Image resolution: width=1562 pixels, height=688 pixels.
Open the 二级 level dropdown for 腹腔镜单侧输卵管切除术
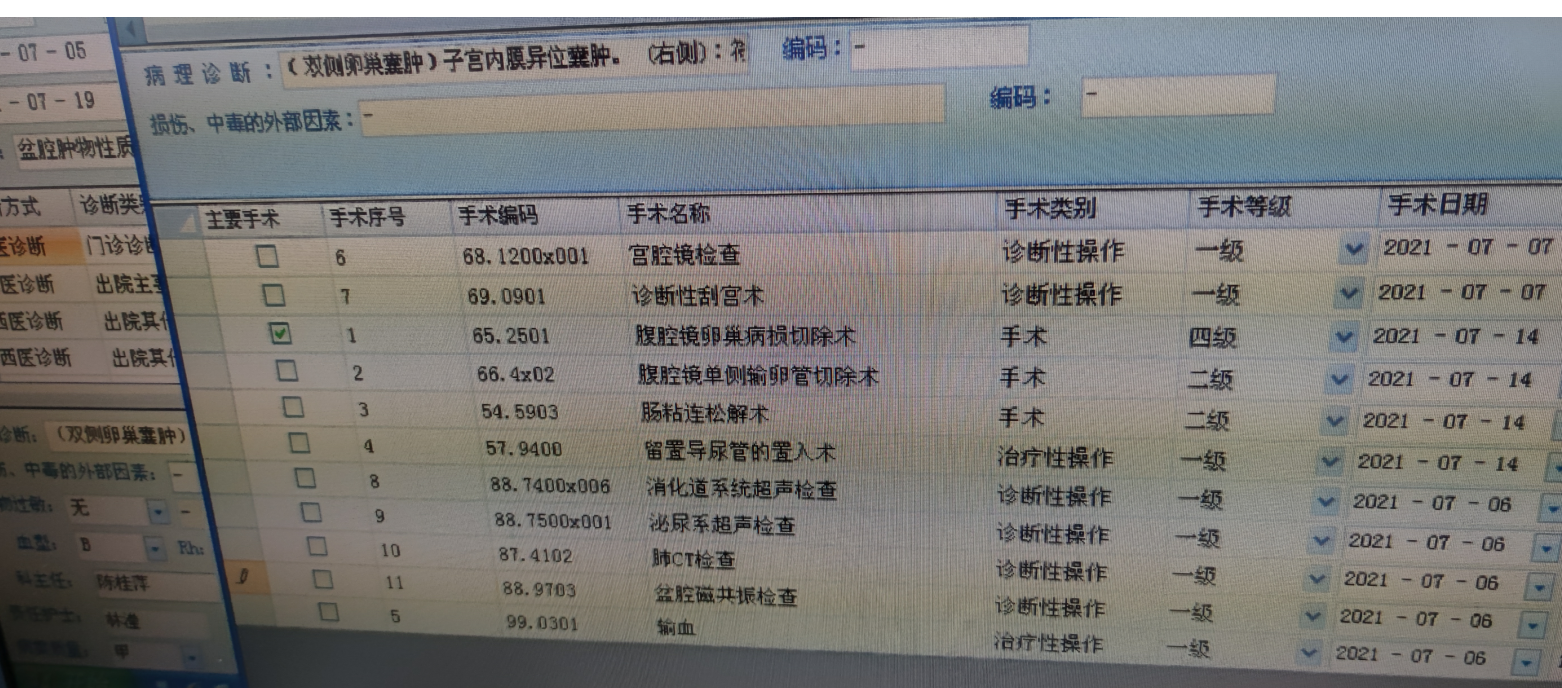1339,380
